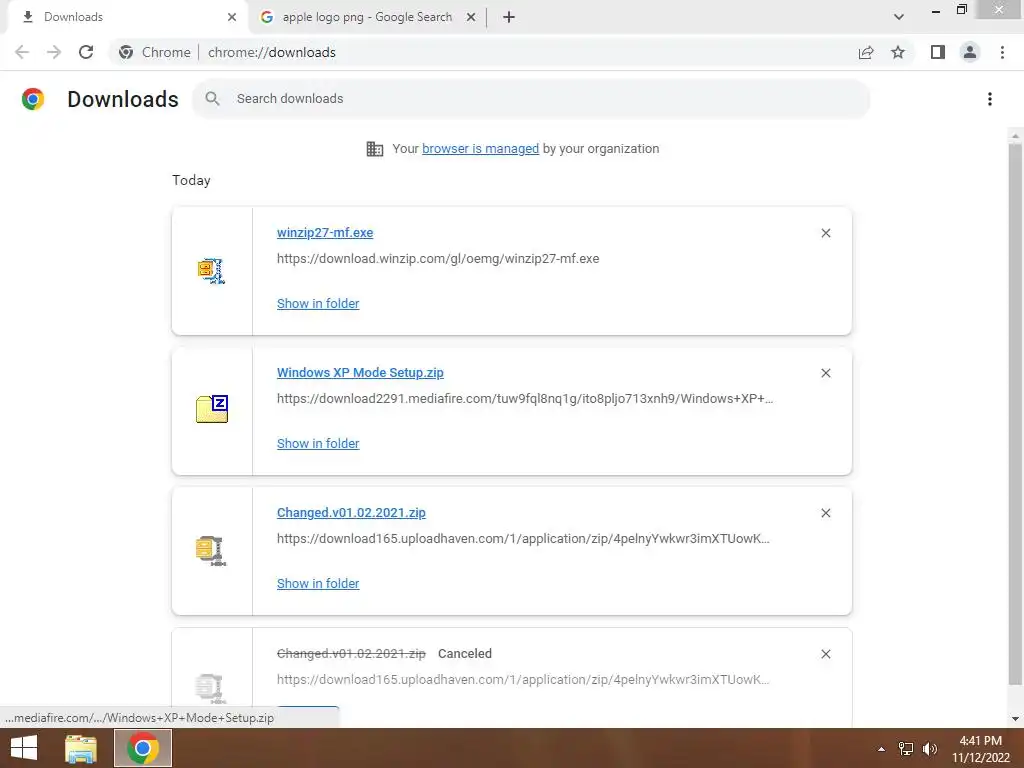
Task: Click the winzip27-mf.exe file icon
Action: pyautogui.click(x=212, y=270)
